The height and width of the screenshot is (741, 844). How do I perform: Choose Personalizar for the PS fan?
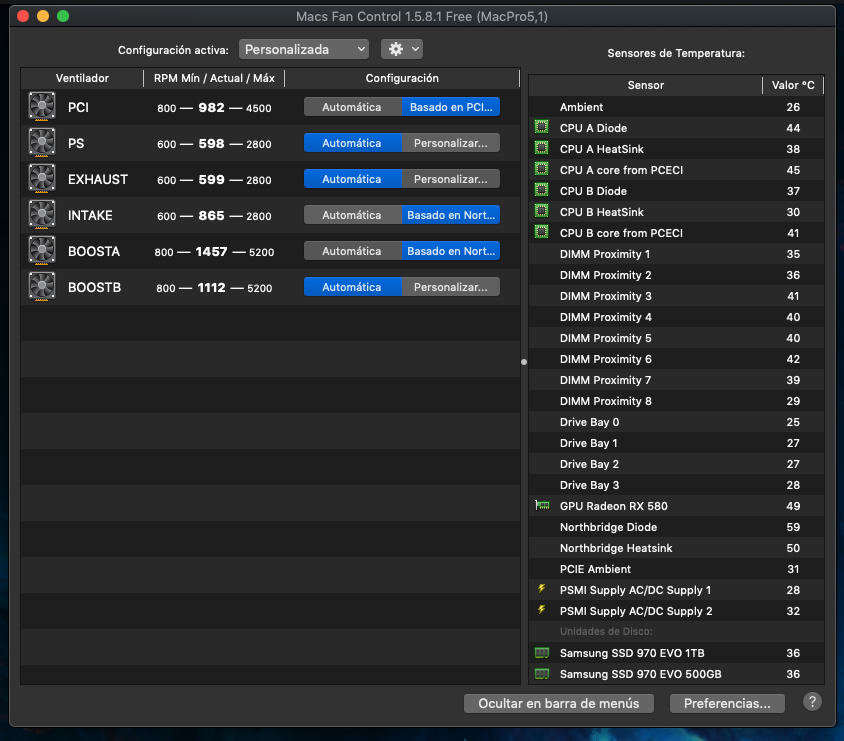point(450,143)
